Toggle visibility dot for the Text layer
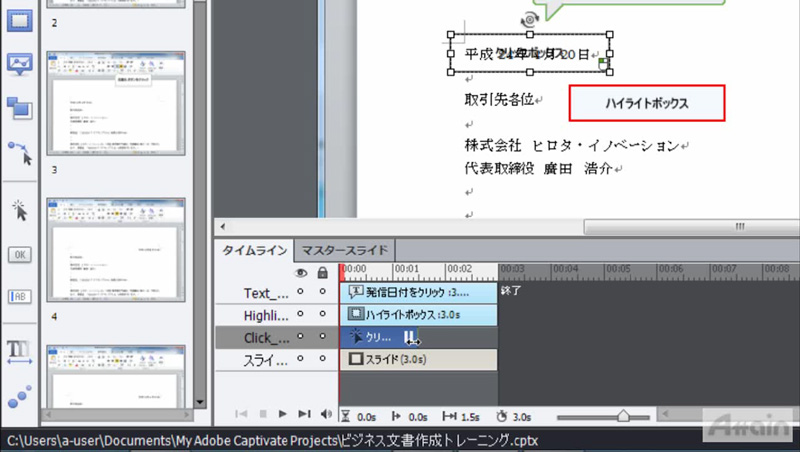This screenshot has height=452, width=800. tap(302, 293)
